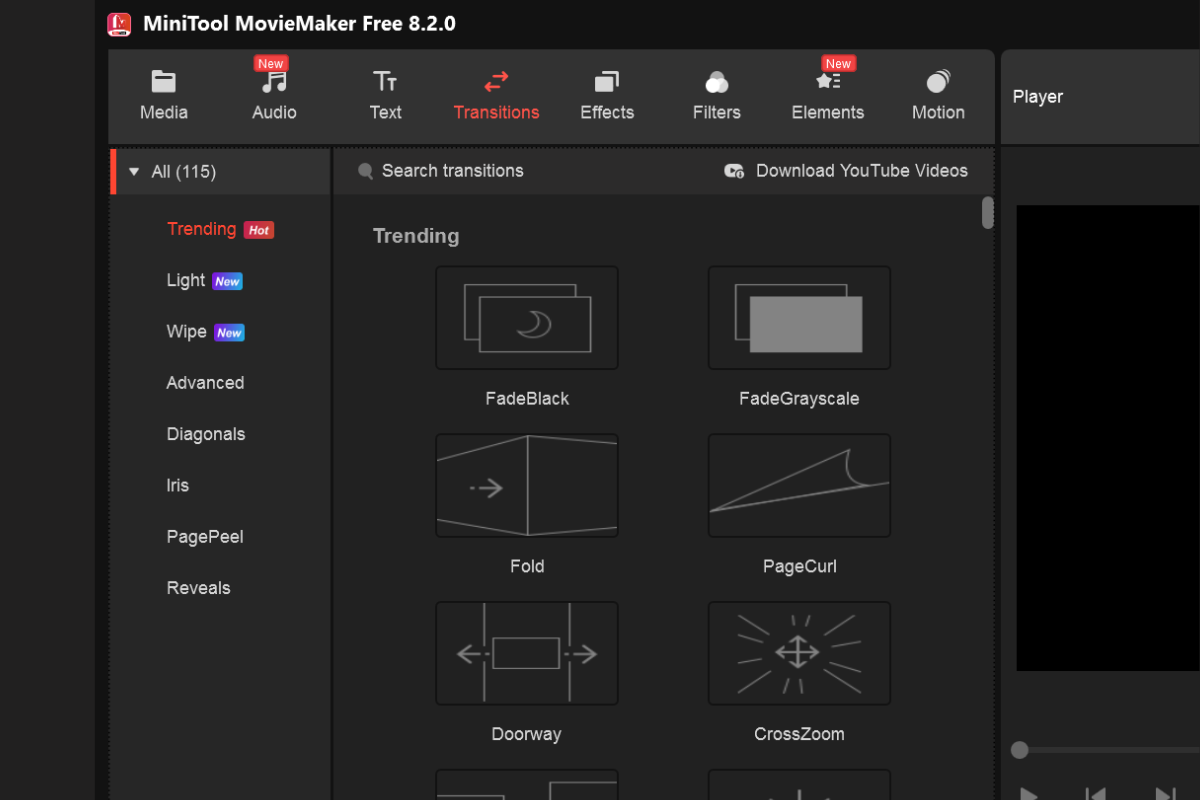Go to the Motion tab
Screen dimensions: 1200x800
(x=938, y=96)
